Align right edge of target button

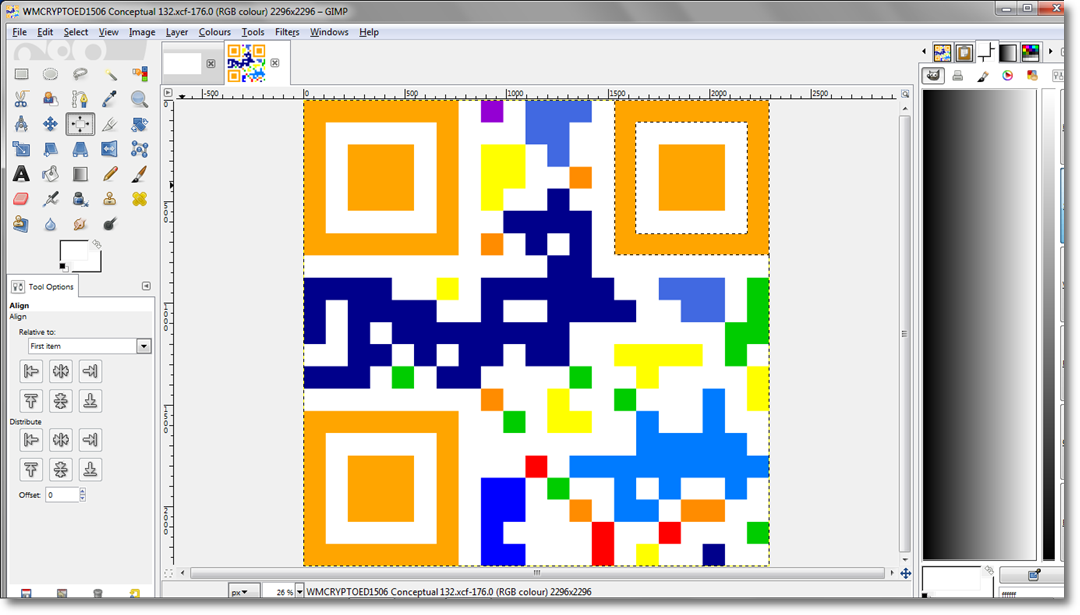point(90,372)
